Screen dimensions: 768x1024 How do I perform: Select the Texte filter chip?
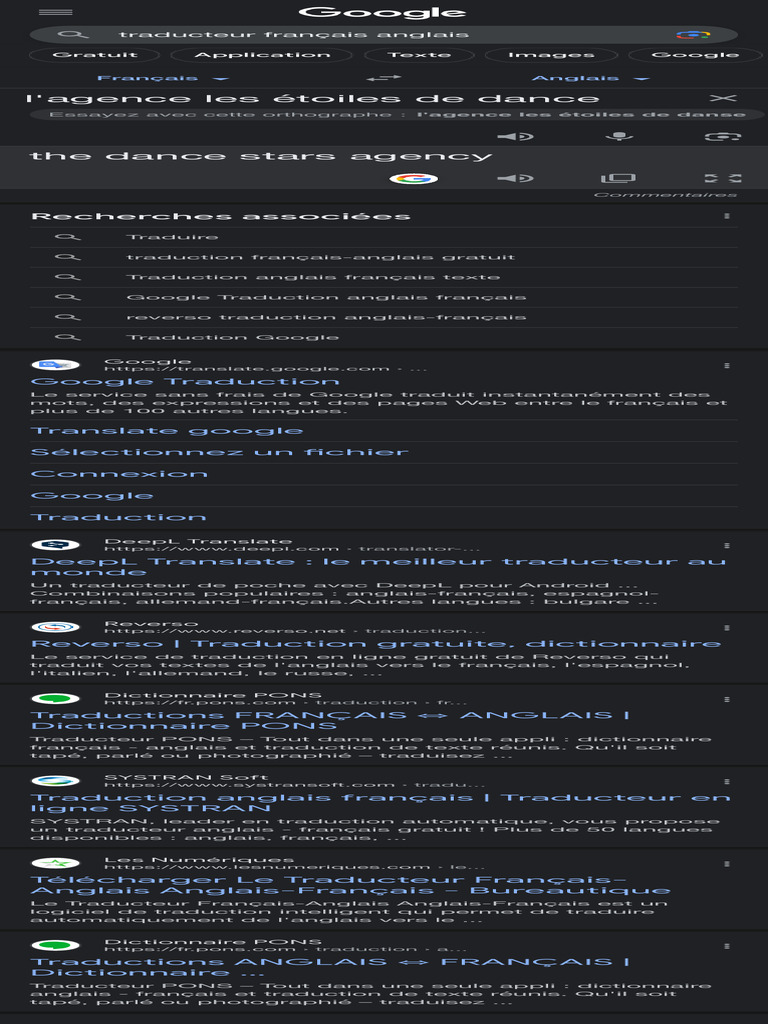[x=419, y=55]
